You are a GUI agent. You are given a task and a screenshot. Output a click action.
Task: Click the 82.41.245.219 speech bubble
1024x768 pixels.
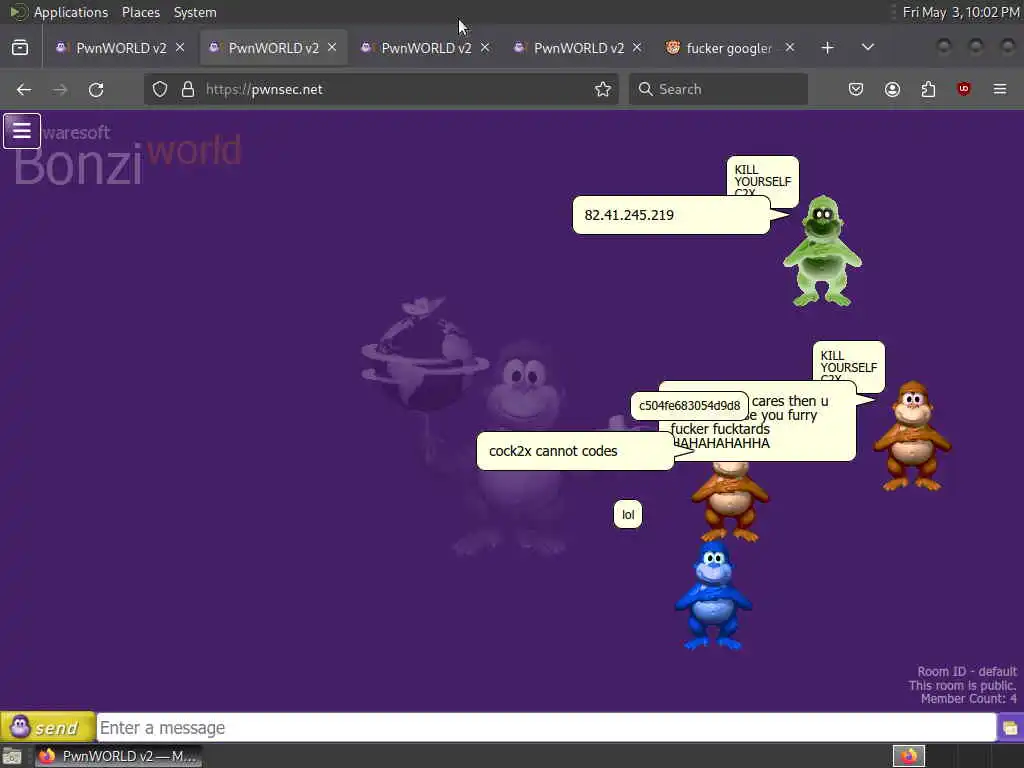click(671, 215)
